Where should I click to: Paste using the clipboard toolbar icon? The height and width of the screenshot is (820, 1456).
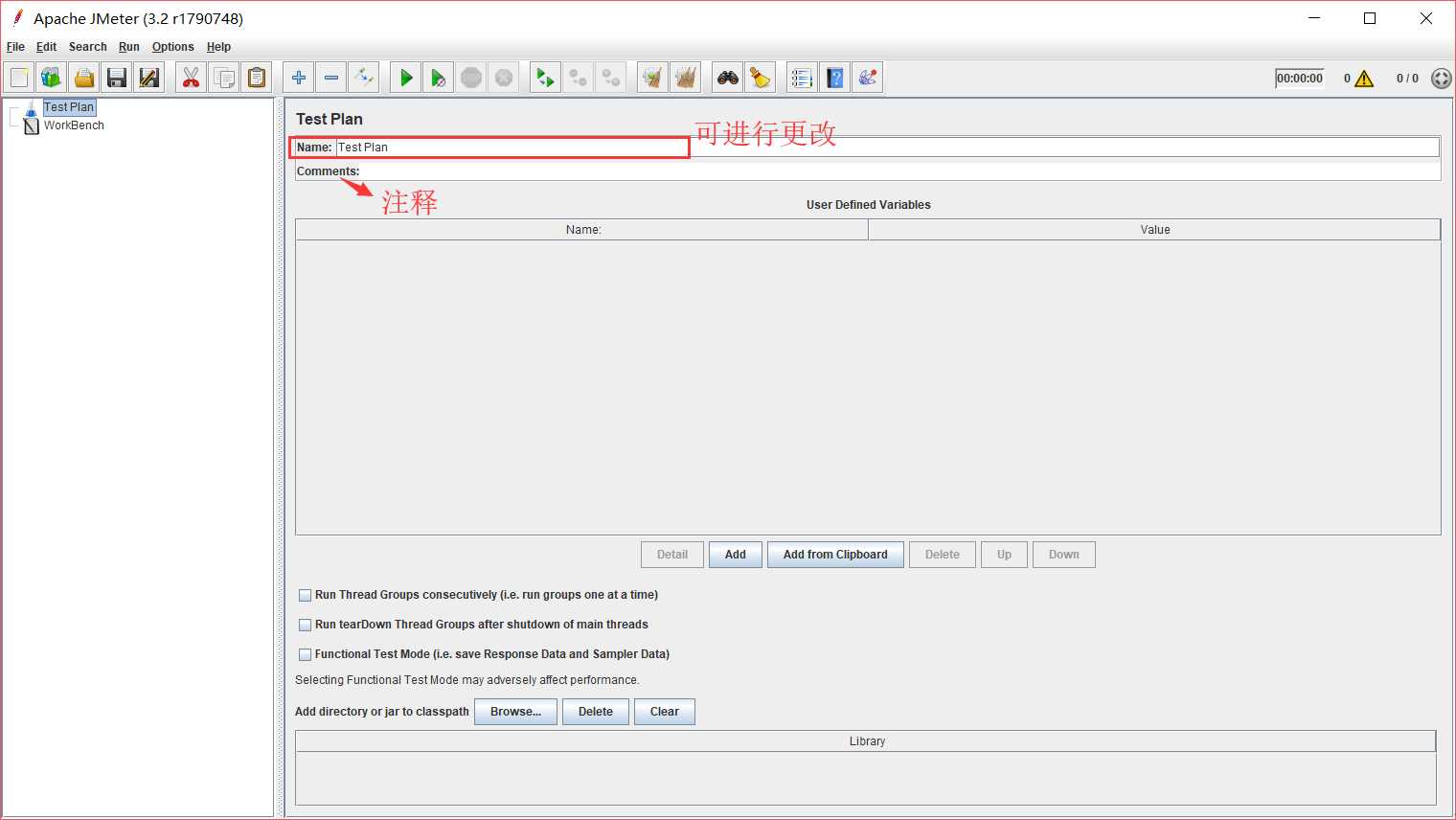tap(257, 78)
